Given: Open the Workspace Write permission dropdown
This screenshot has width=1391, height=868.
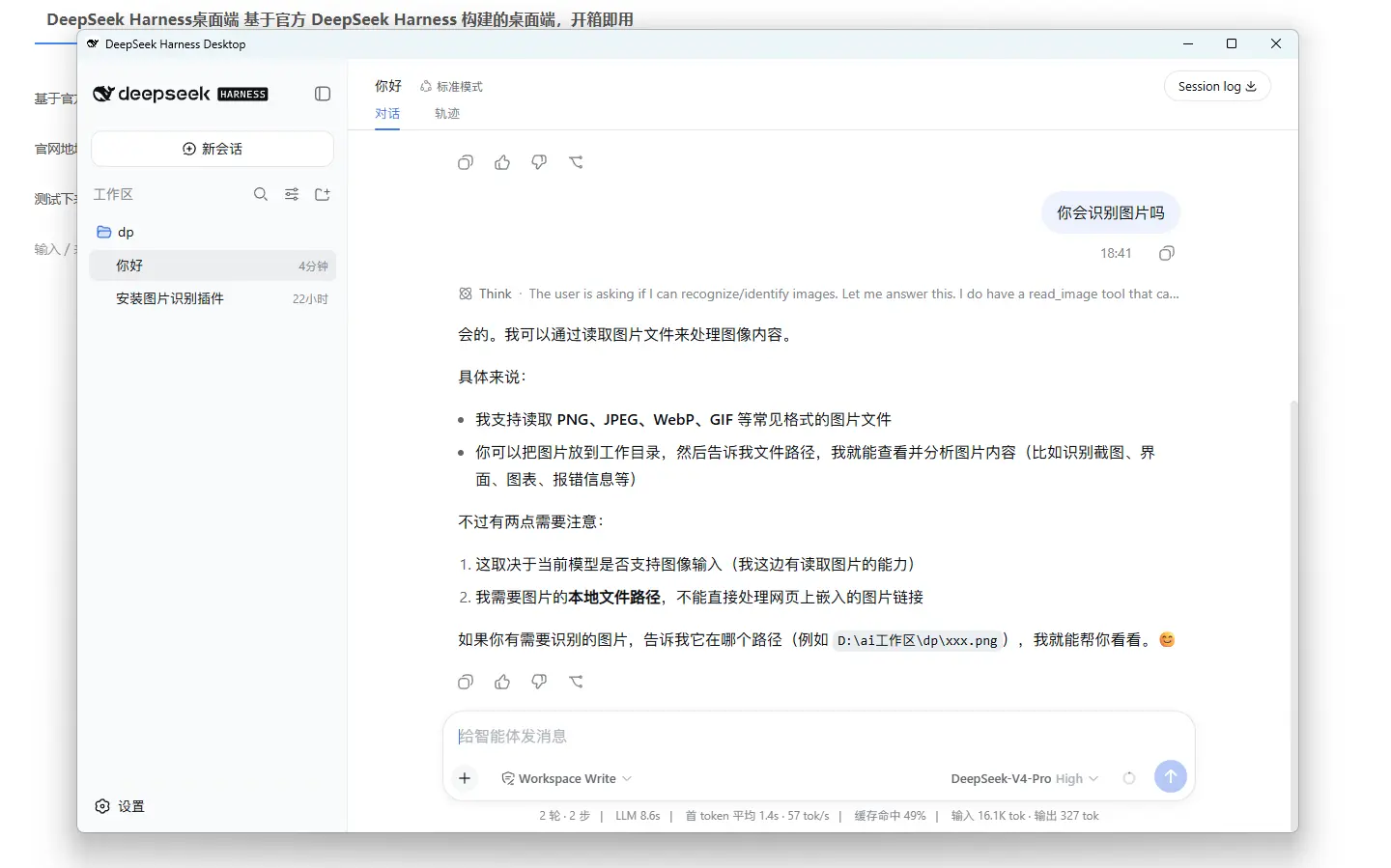Looking at the screenshot, I should click(x=566, y=778).
